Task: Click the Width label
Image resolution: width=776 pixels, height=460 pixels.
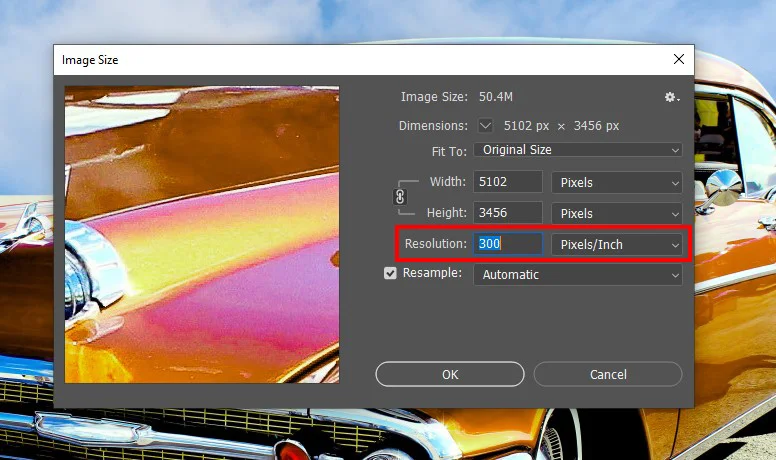Action: [x=447, y=182]
